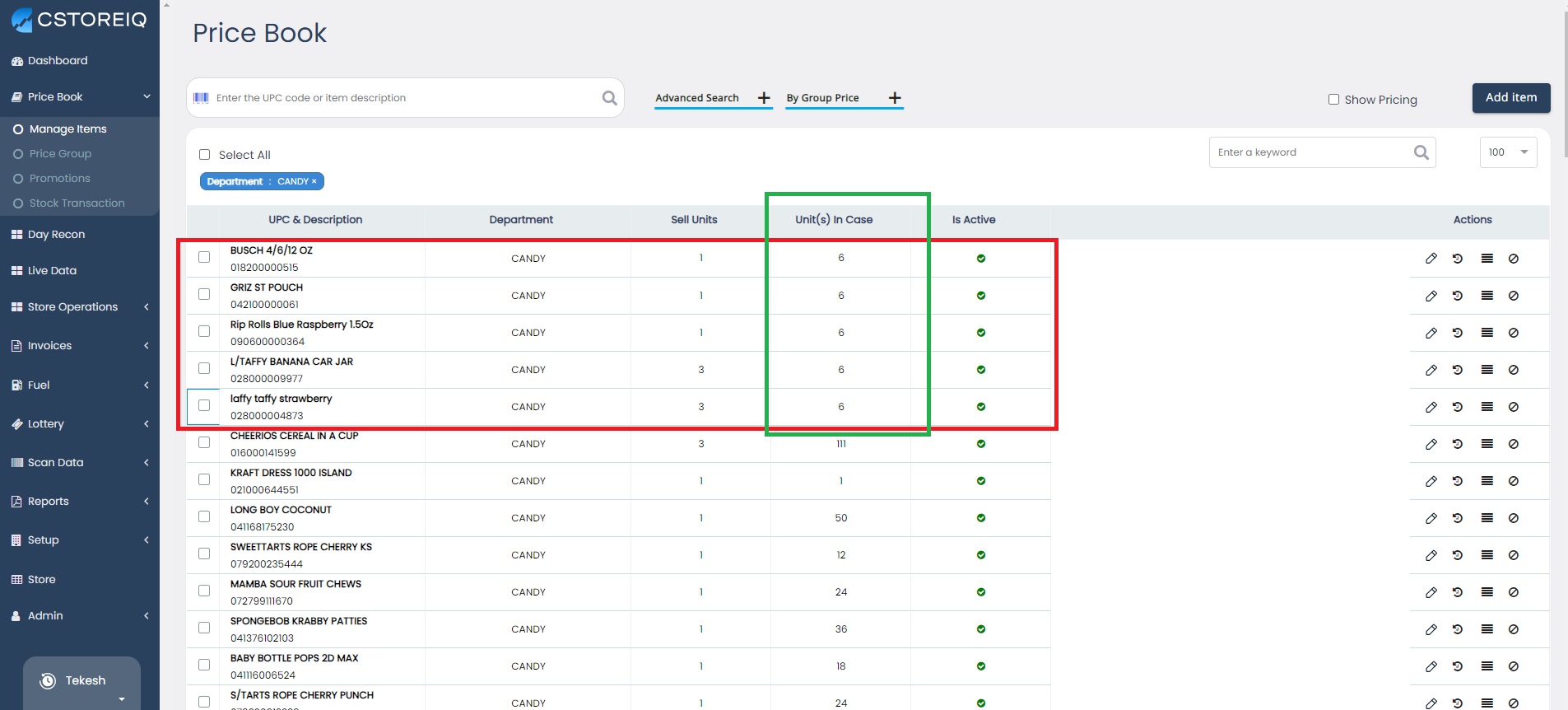Click list icon for laffy taffy strawberry

(x=1487, y=407)
